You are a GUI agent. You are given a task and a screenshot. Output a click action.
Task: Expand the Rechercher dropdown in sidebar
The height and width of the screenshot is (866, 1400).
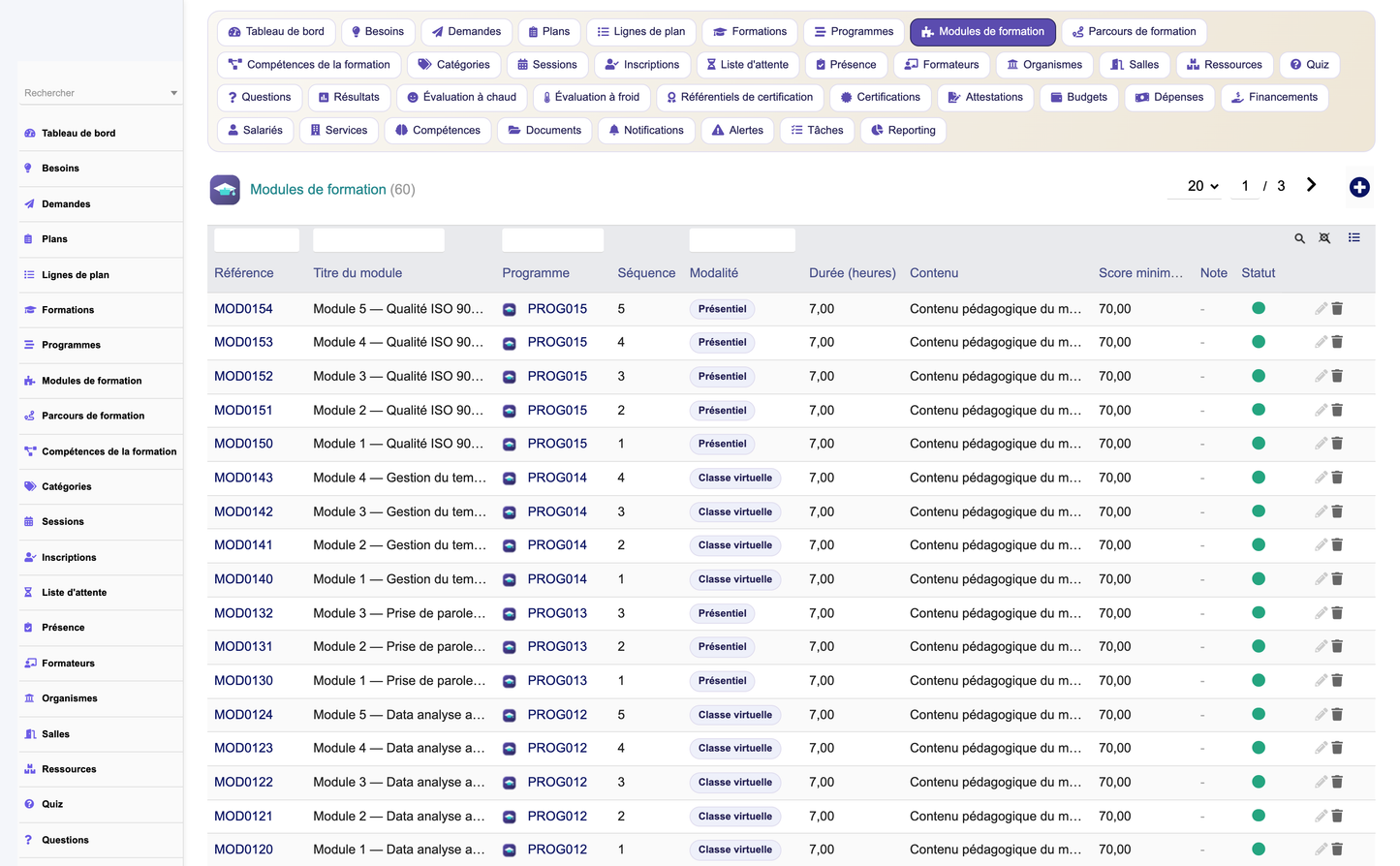point(173,93)
